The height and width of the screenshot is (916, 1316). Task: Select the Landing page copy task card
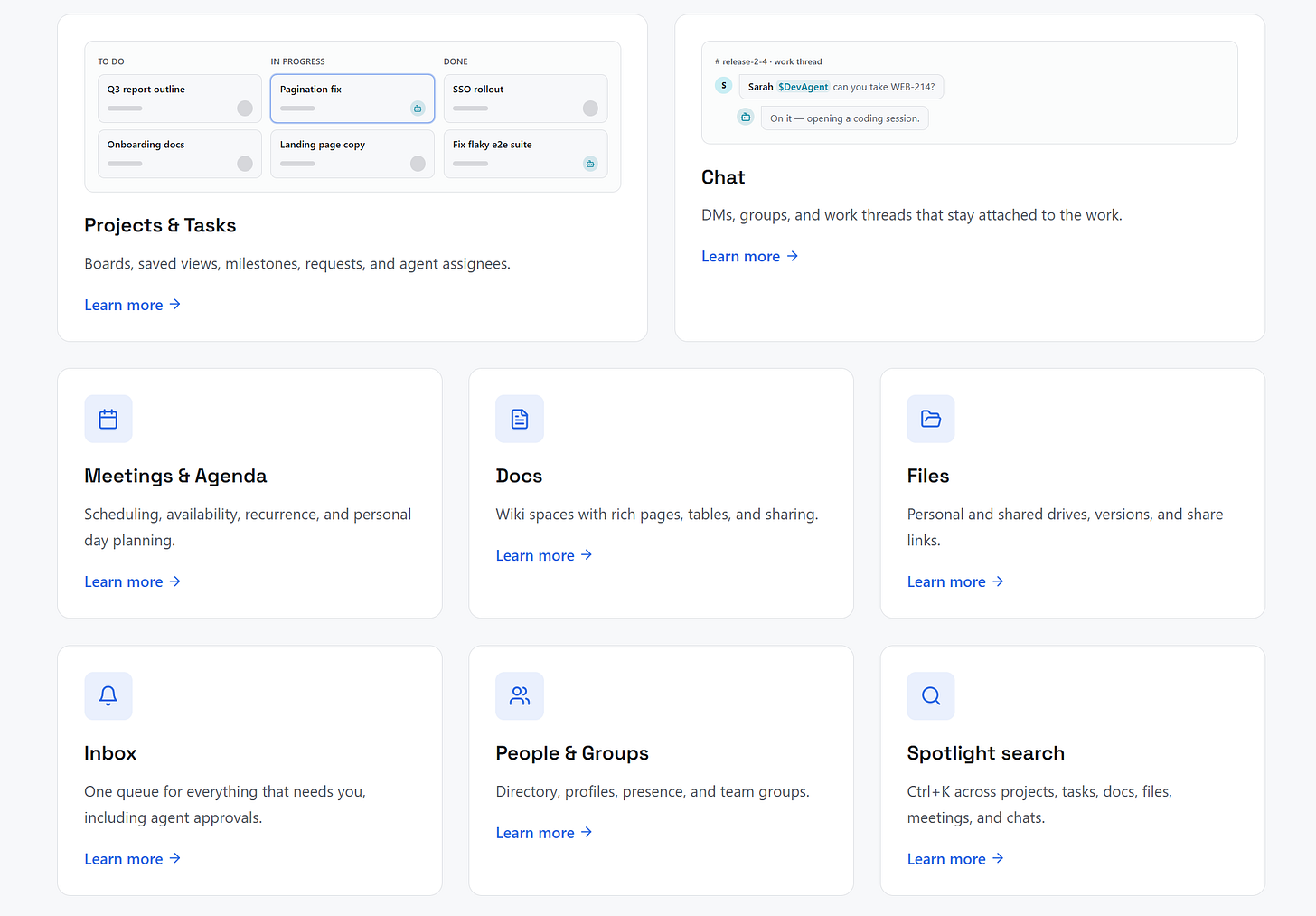pos(352,154)
